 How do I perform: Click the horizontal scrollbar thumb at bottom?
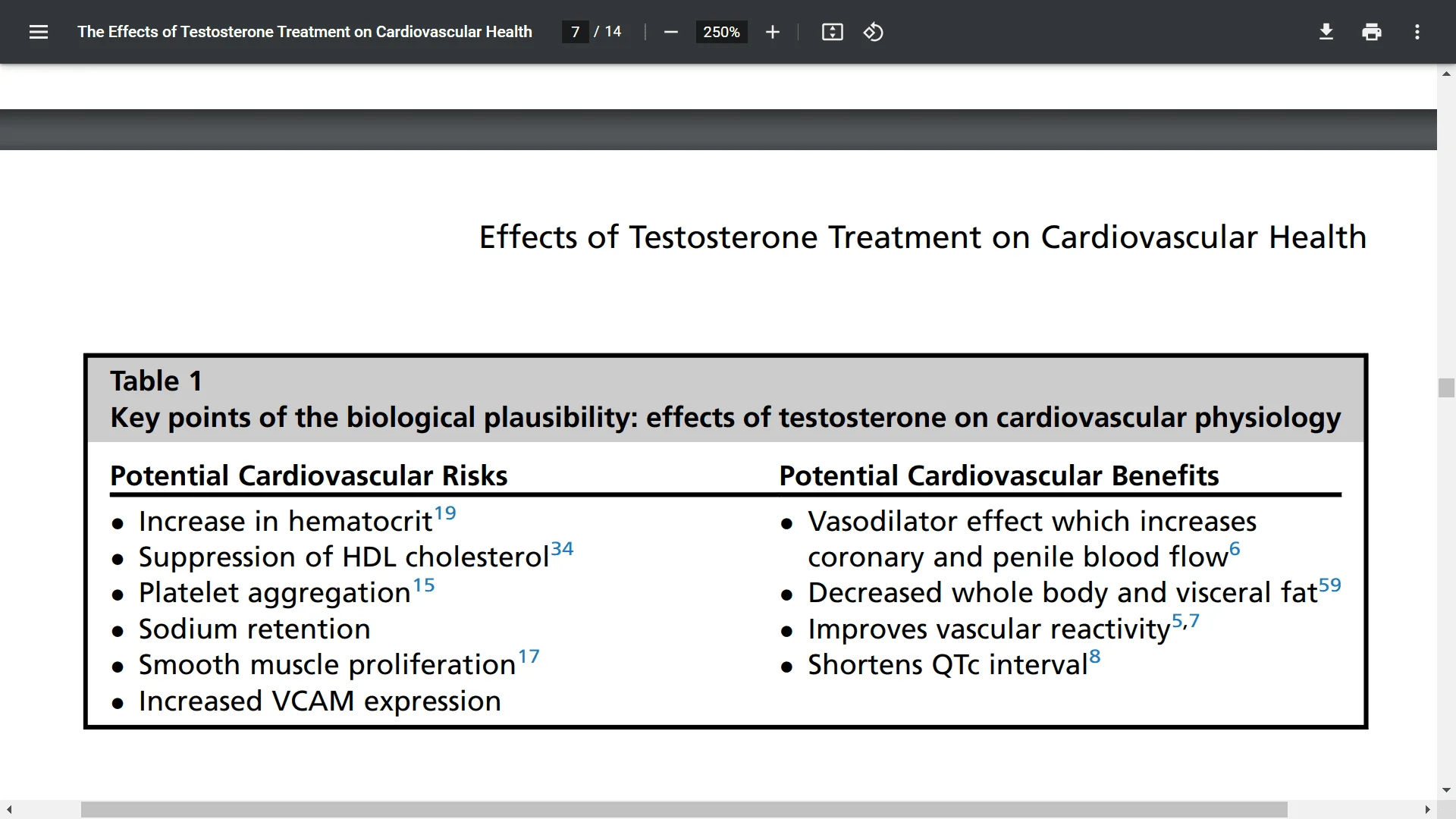coord(682,810)
